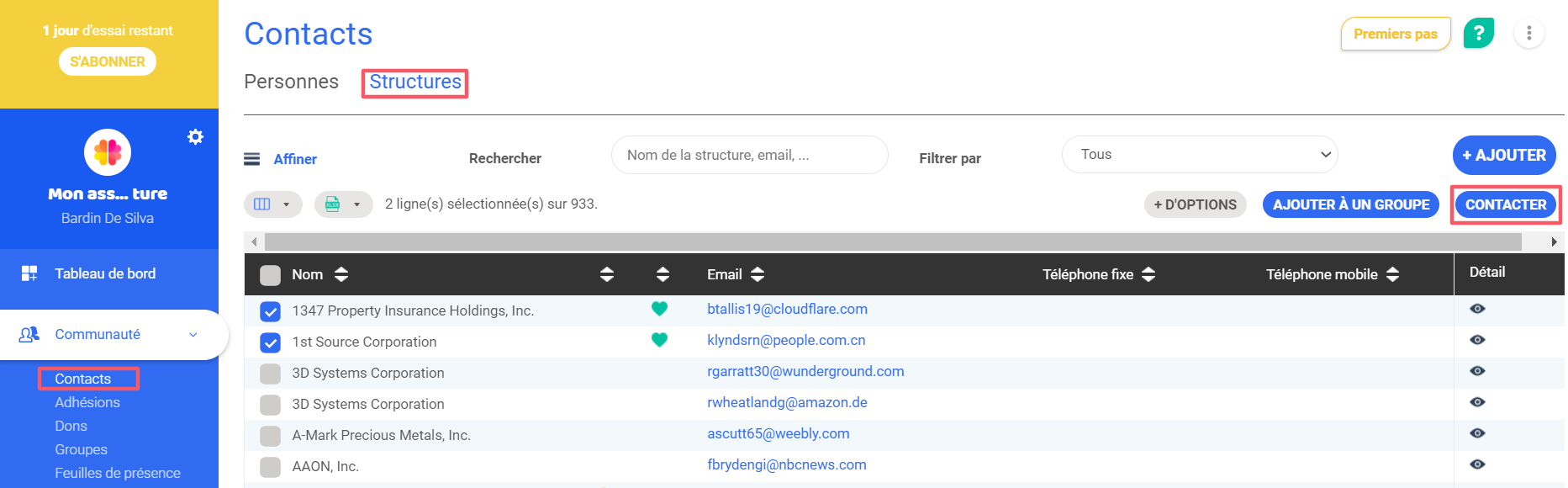The width and height of the screenshot is (1568, 488).
Task: Sort the table by the Email column
Action: click(x=757, y=274)
